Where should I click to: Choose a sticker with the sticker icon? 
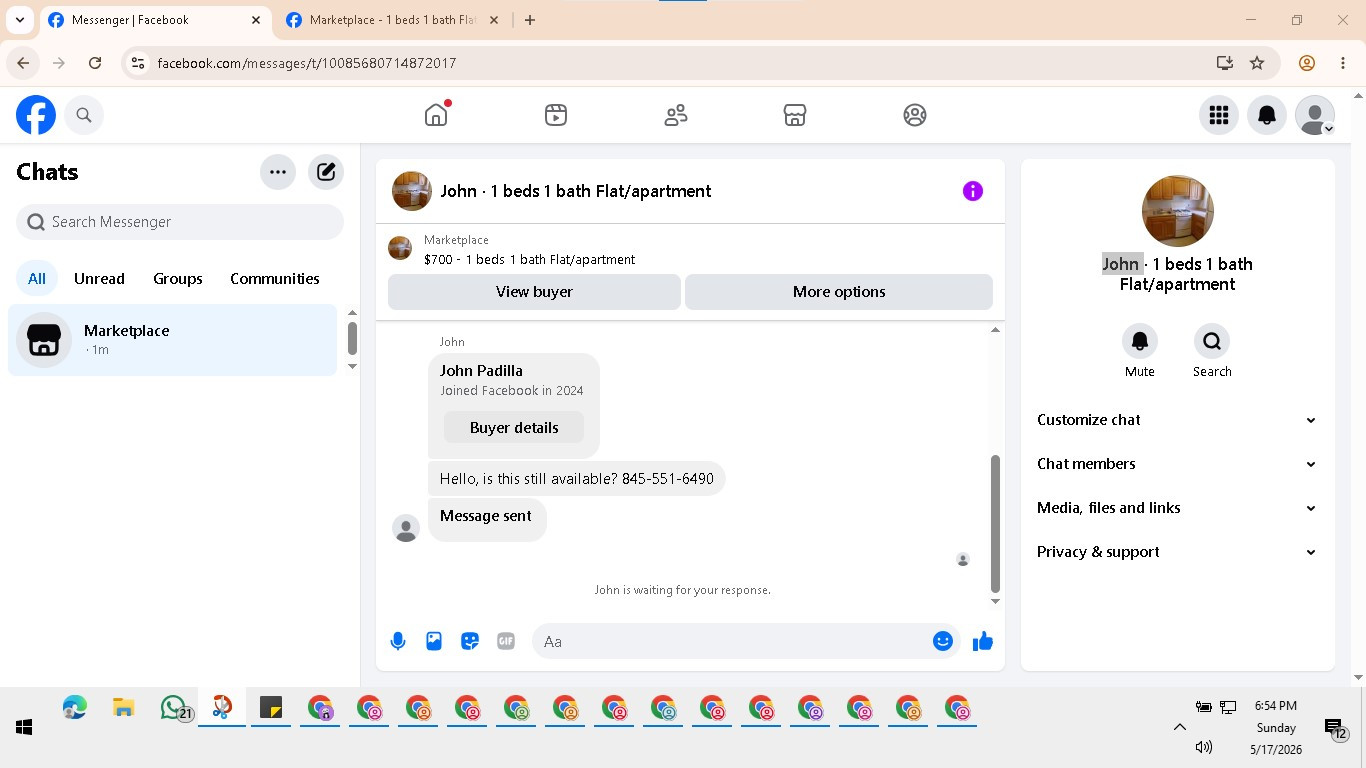click(x=470, y=641)
